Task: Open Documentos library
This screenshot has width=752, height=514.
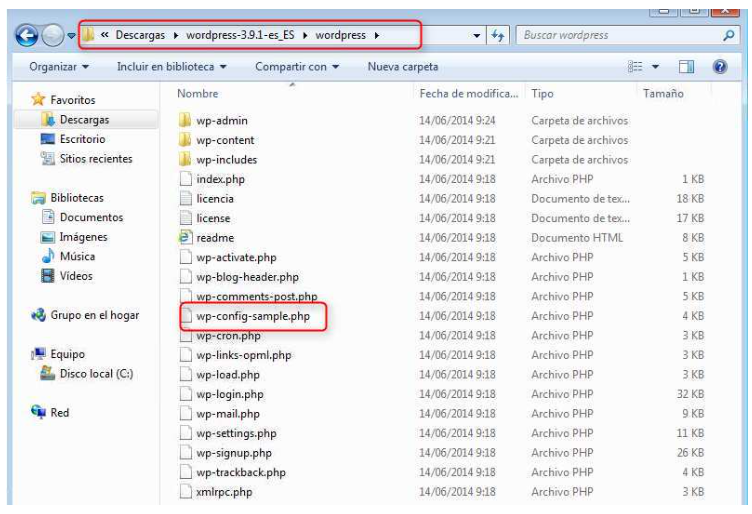Action: pyautogui.click(x=91, y=217)
